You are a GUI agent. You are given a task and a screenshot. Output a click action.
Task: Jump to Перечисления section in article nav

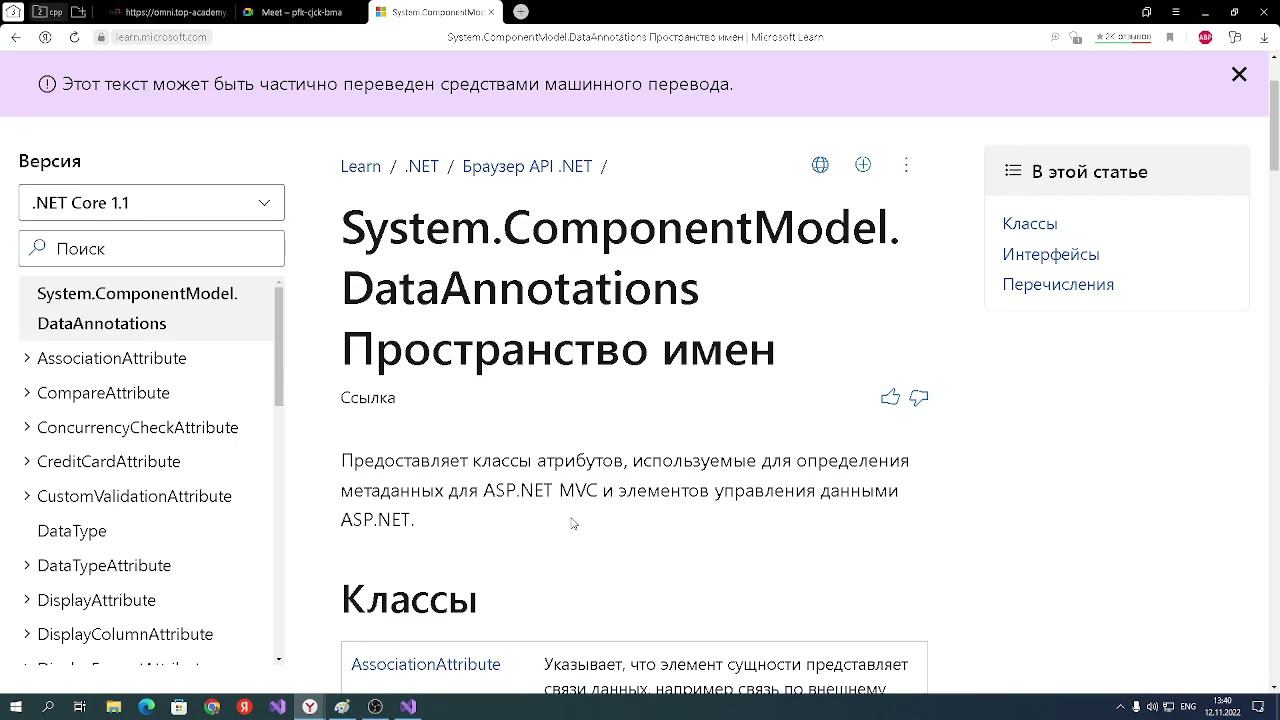1058,284
